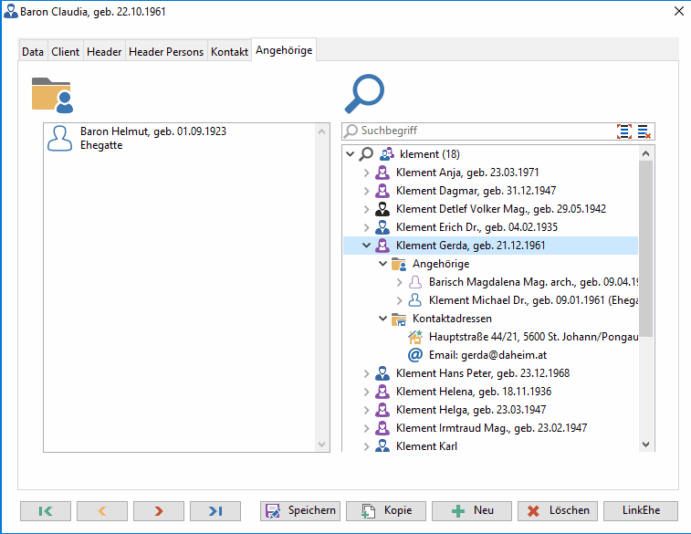The image size is (691, 534).
Task: Expand Barisch Magdalena under Angehörige
Action: tap(399, 282)
